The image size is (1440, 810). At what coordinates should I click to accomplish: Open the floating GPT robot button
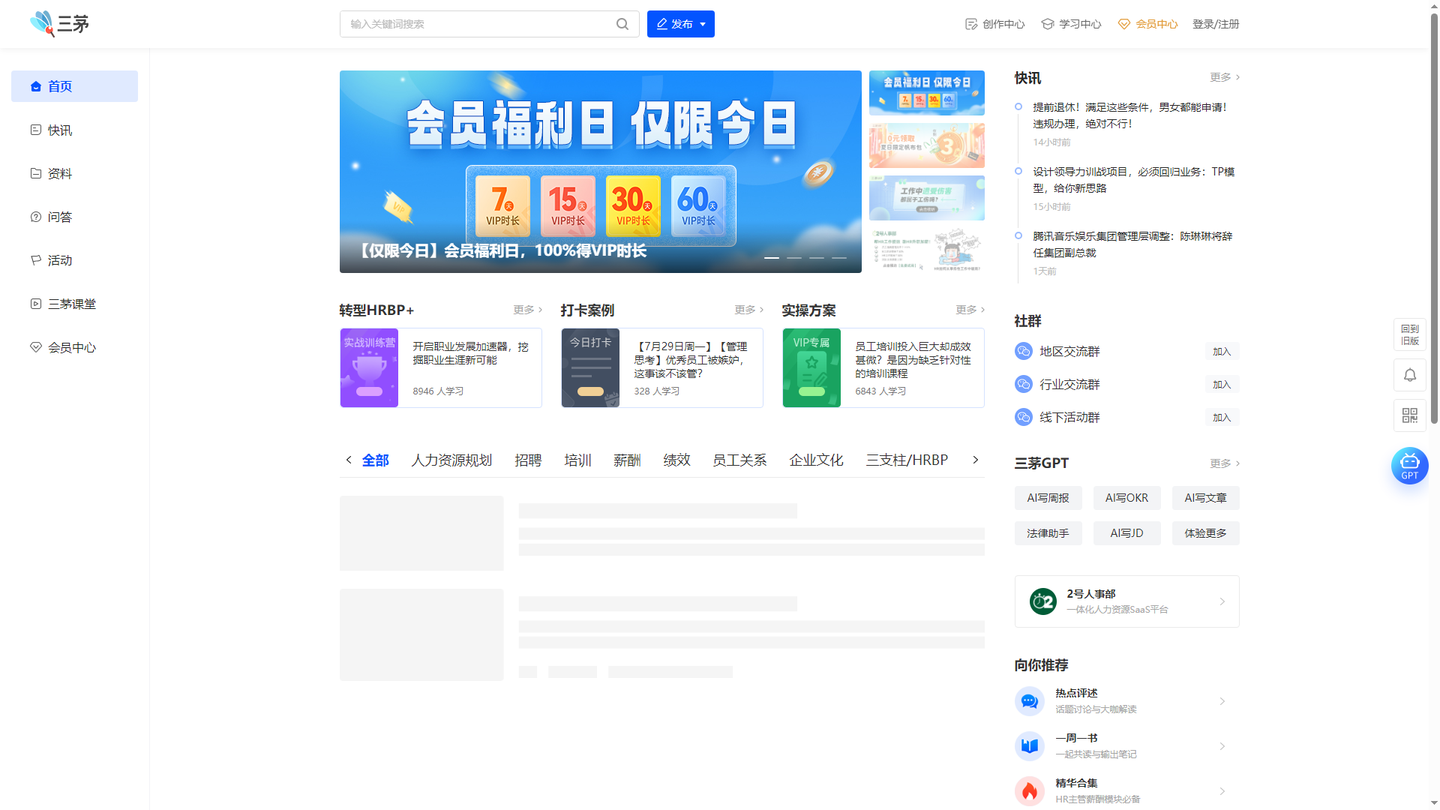(1410, 466)
